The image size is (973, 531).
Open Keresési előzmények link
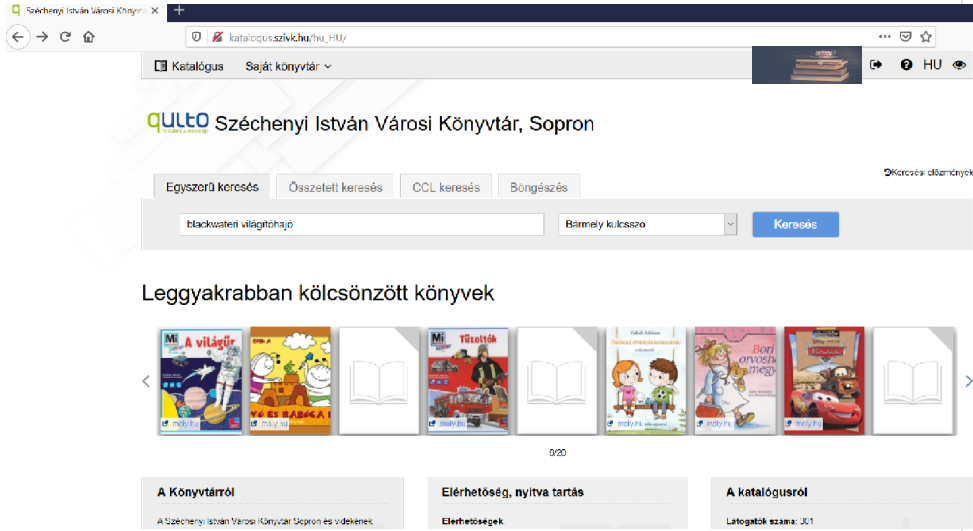pos(928,172)
